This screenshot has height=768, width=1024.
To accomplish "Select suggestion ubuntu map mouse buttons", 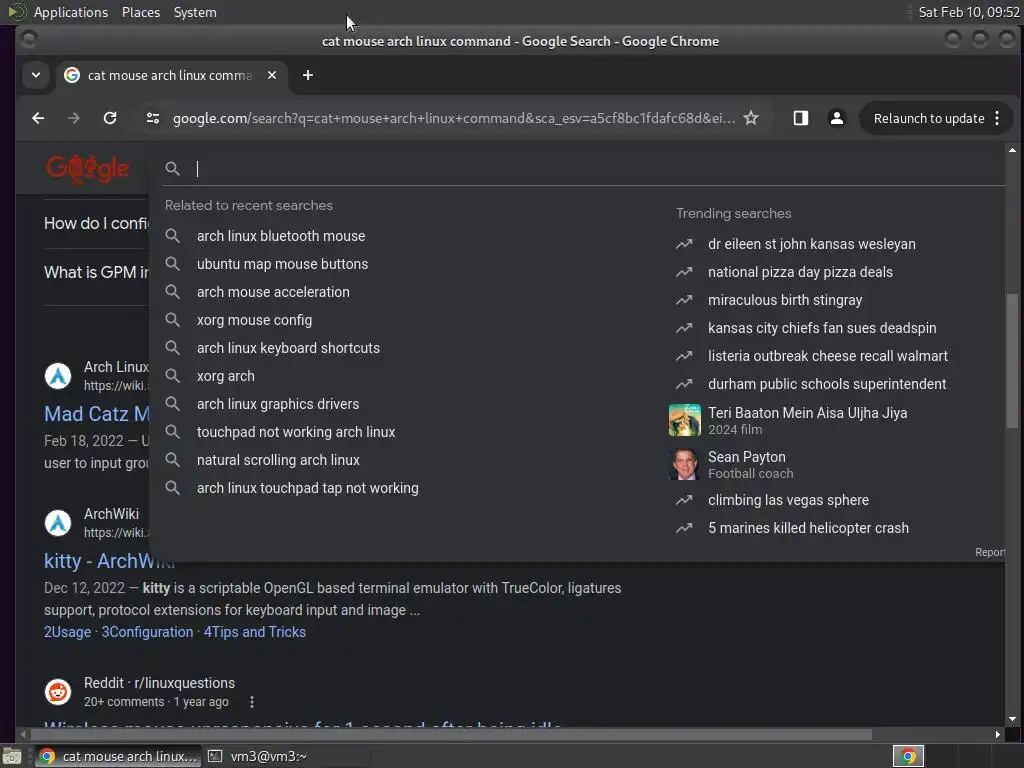I will pos(282,264).
